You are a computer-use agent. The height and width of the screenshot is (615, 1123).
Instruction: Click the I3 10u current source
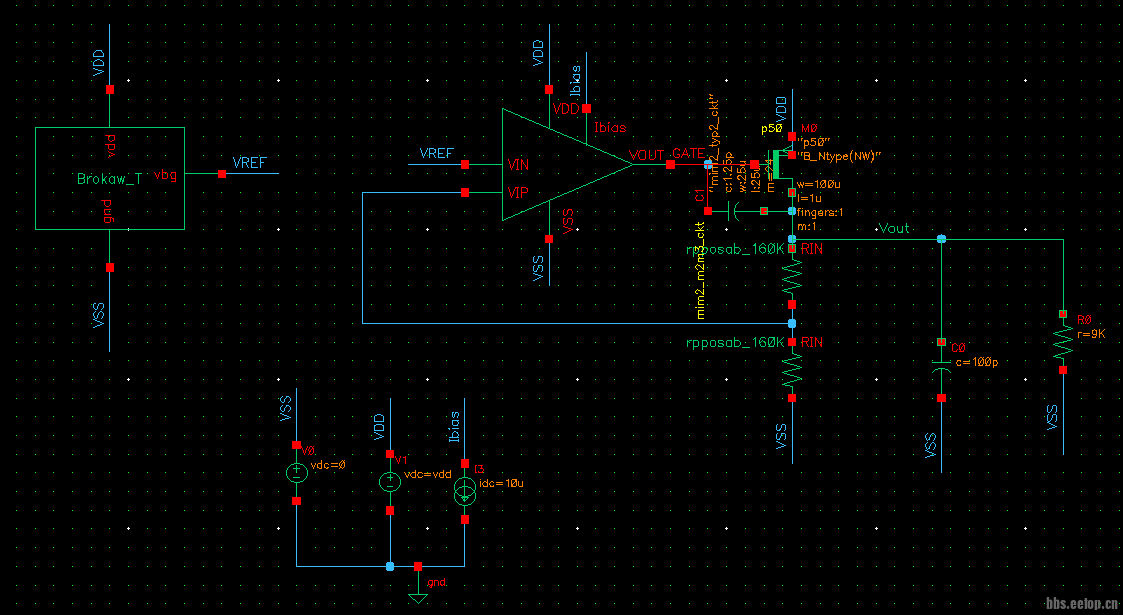(465, 490)
